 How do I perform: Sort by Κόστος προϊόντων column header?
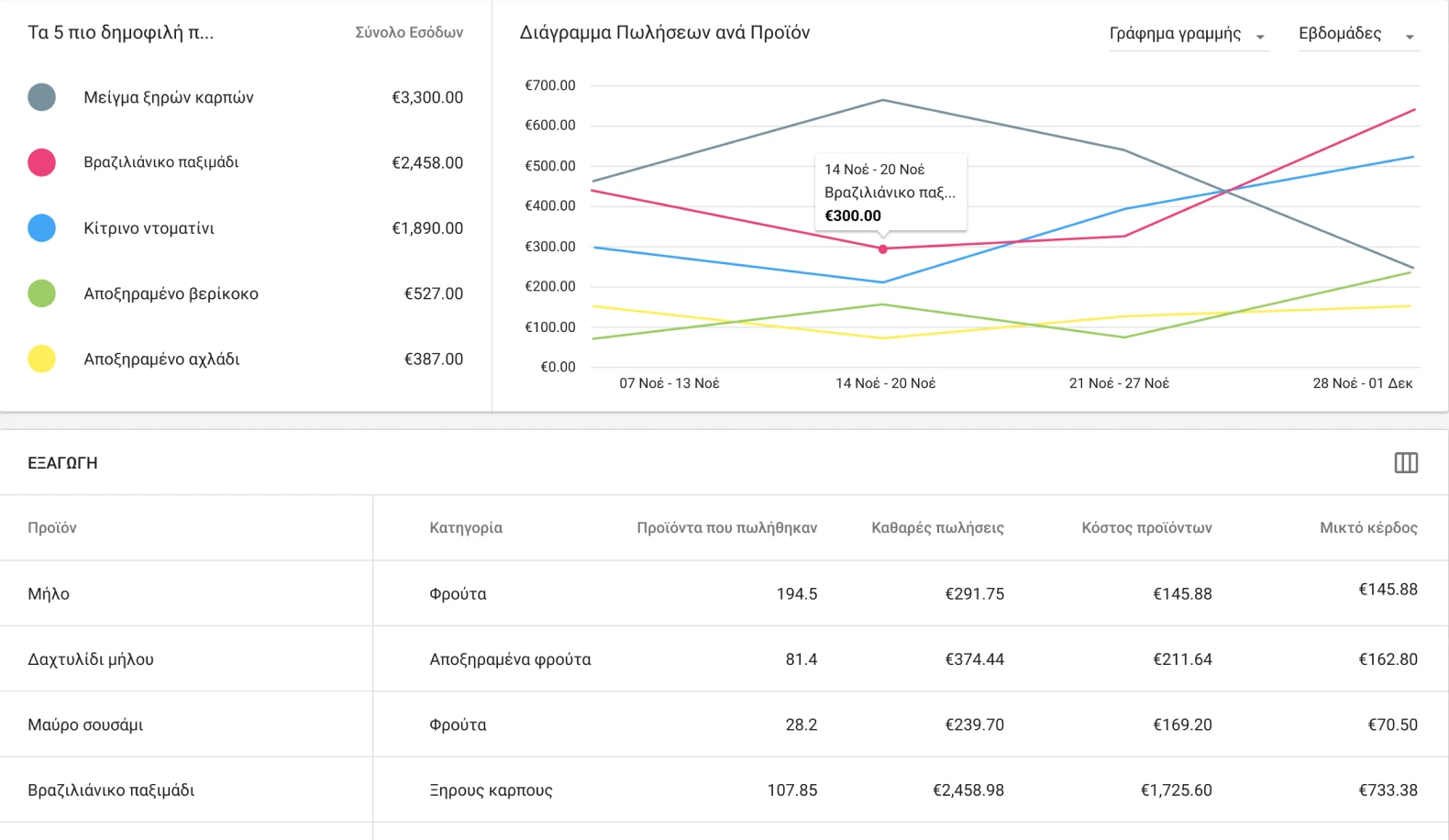pyautogui.click(x=1146, y=528)
